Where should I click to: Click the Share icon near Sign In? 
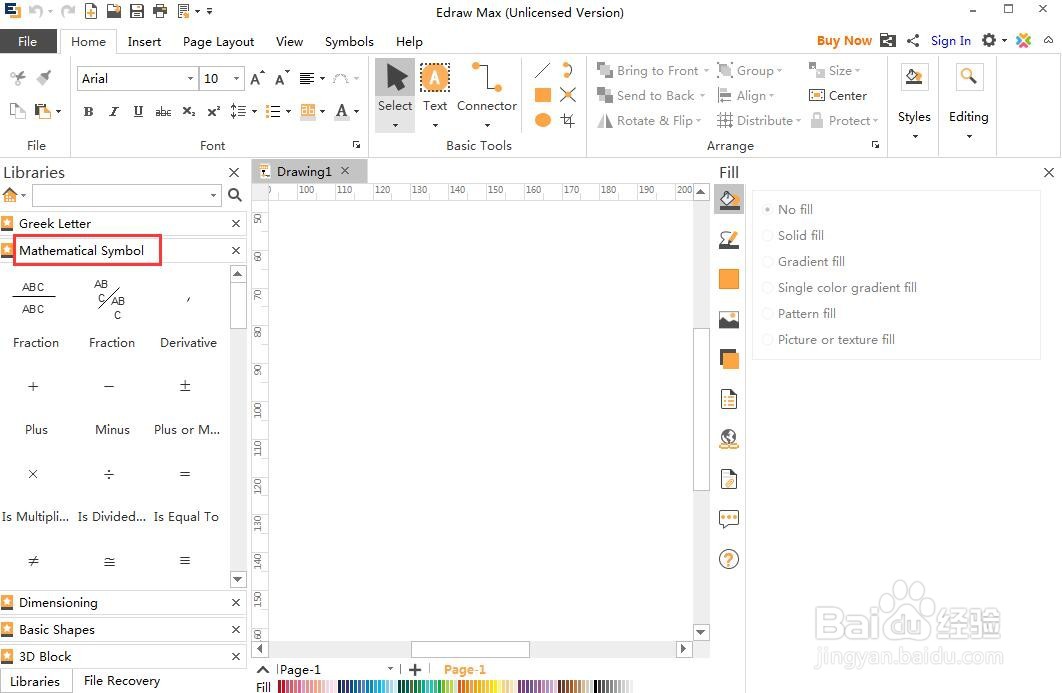pos(913,41)
